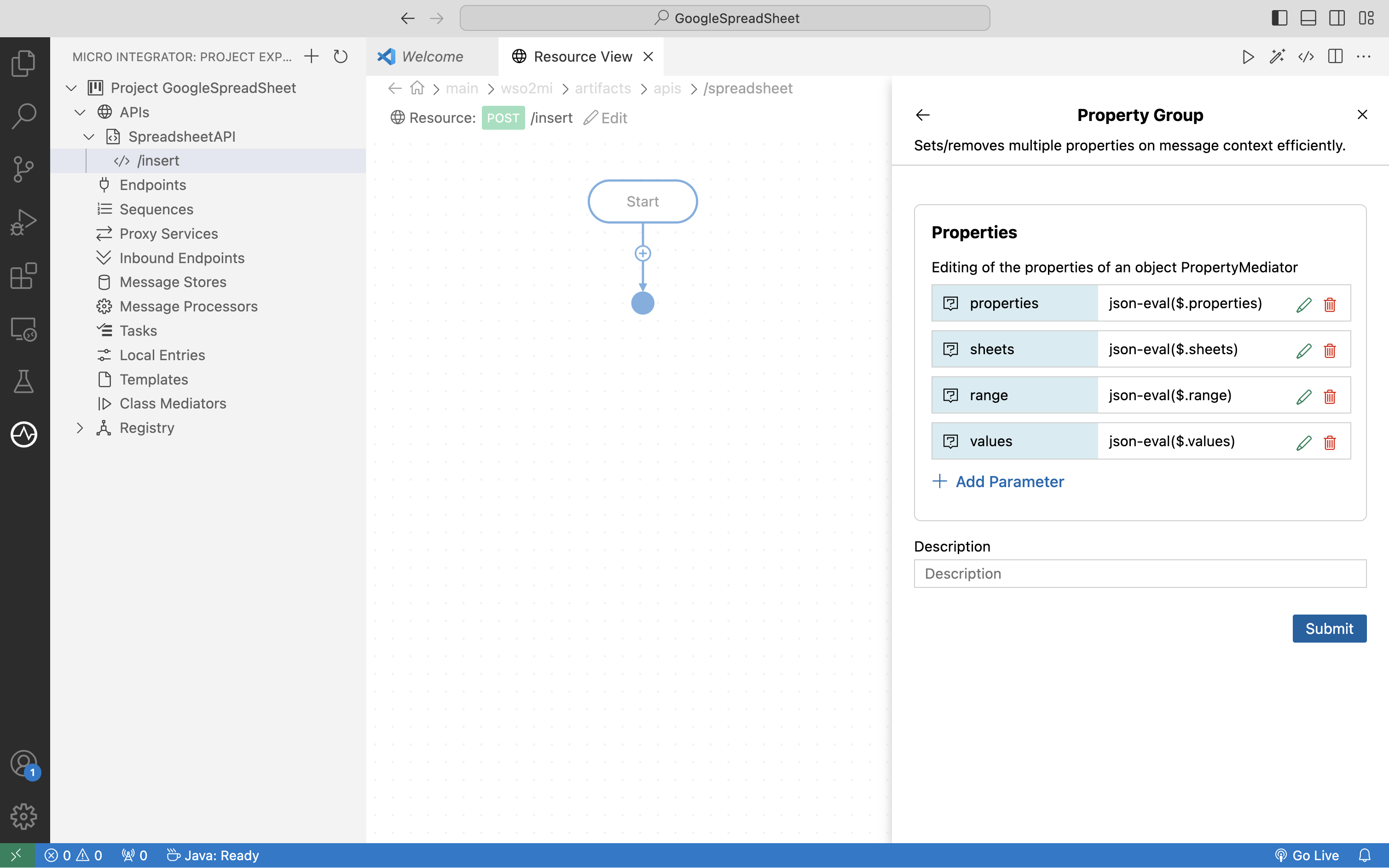Click Edit next to /insert resource
The width and height of the screenshot is (1389, 868).
pyautogui.click(x=605, y=118)
